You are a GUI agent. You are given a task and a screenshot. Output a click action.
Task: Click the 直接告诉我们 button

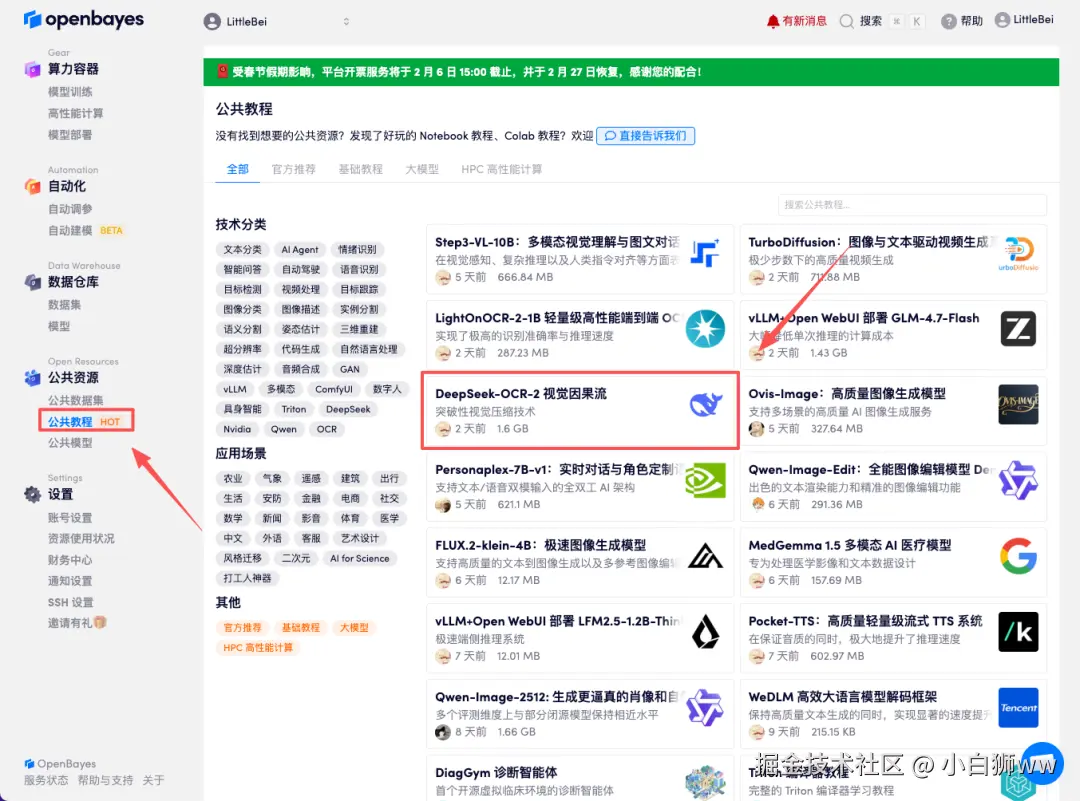(645, 136)
